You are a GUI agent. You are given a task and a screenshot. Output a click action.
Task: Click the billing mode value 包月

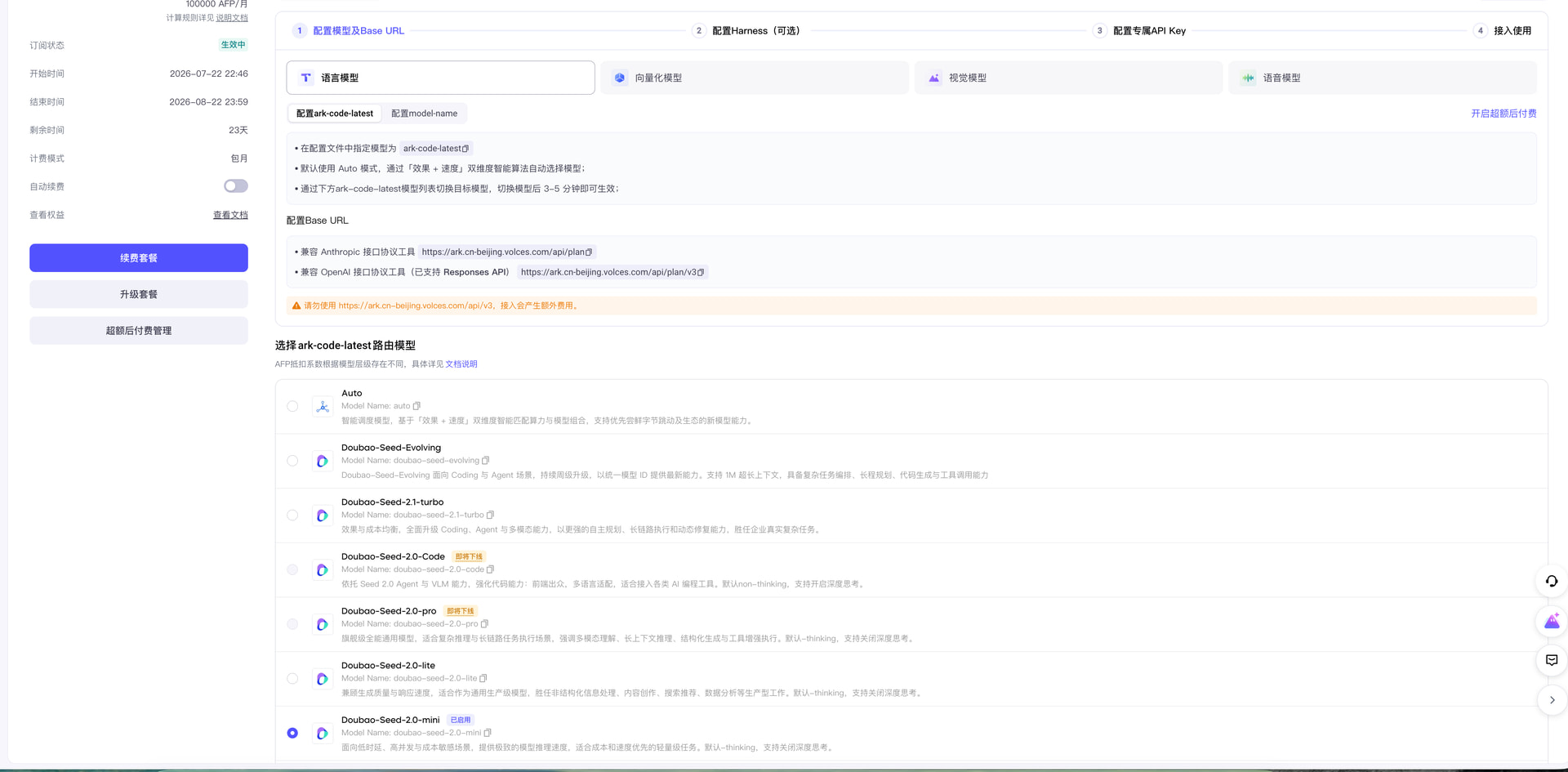pos(239,158)
